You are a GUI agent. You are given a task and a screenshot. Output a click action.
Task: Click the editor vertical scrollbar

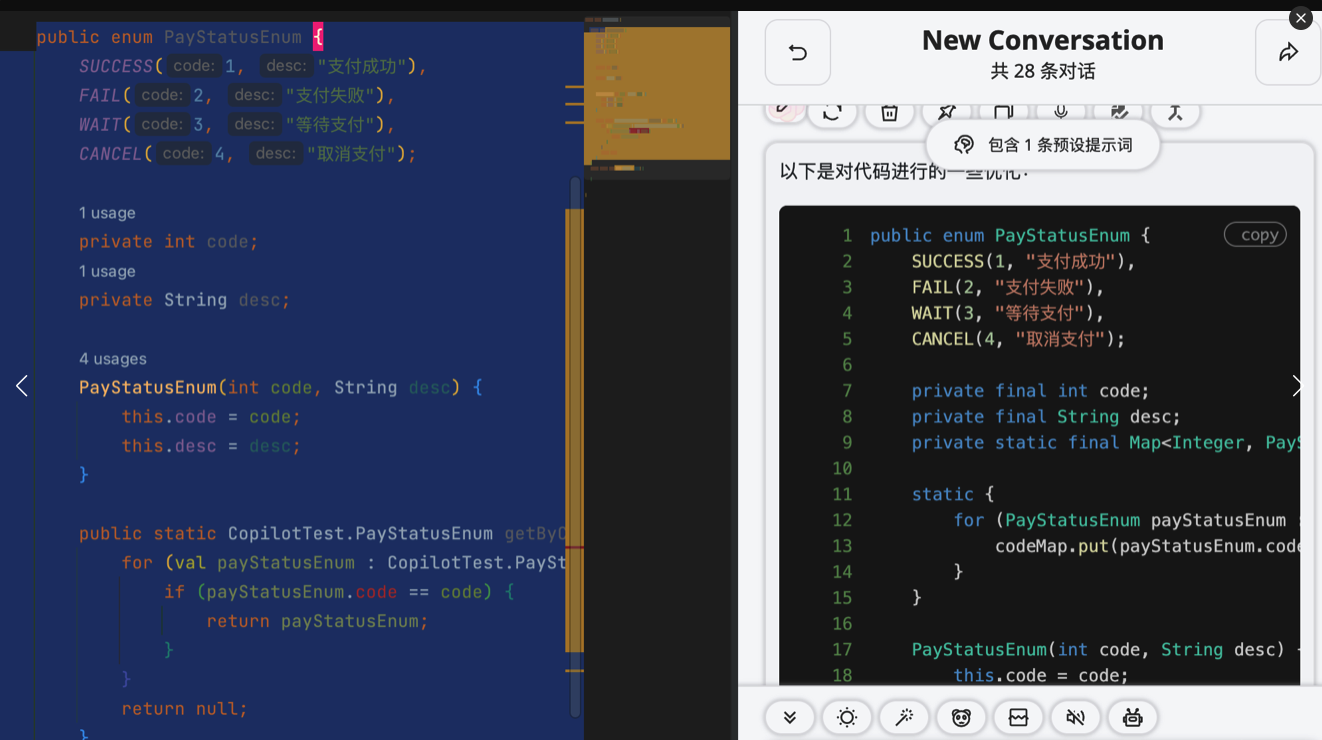pos(575,446)
